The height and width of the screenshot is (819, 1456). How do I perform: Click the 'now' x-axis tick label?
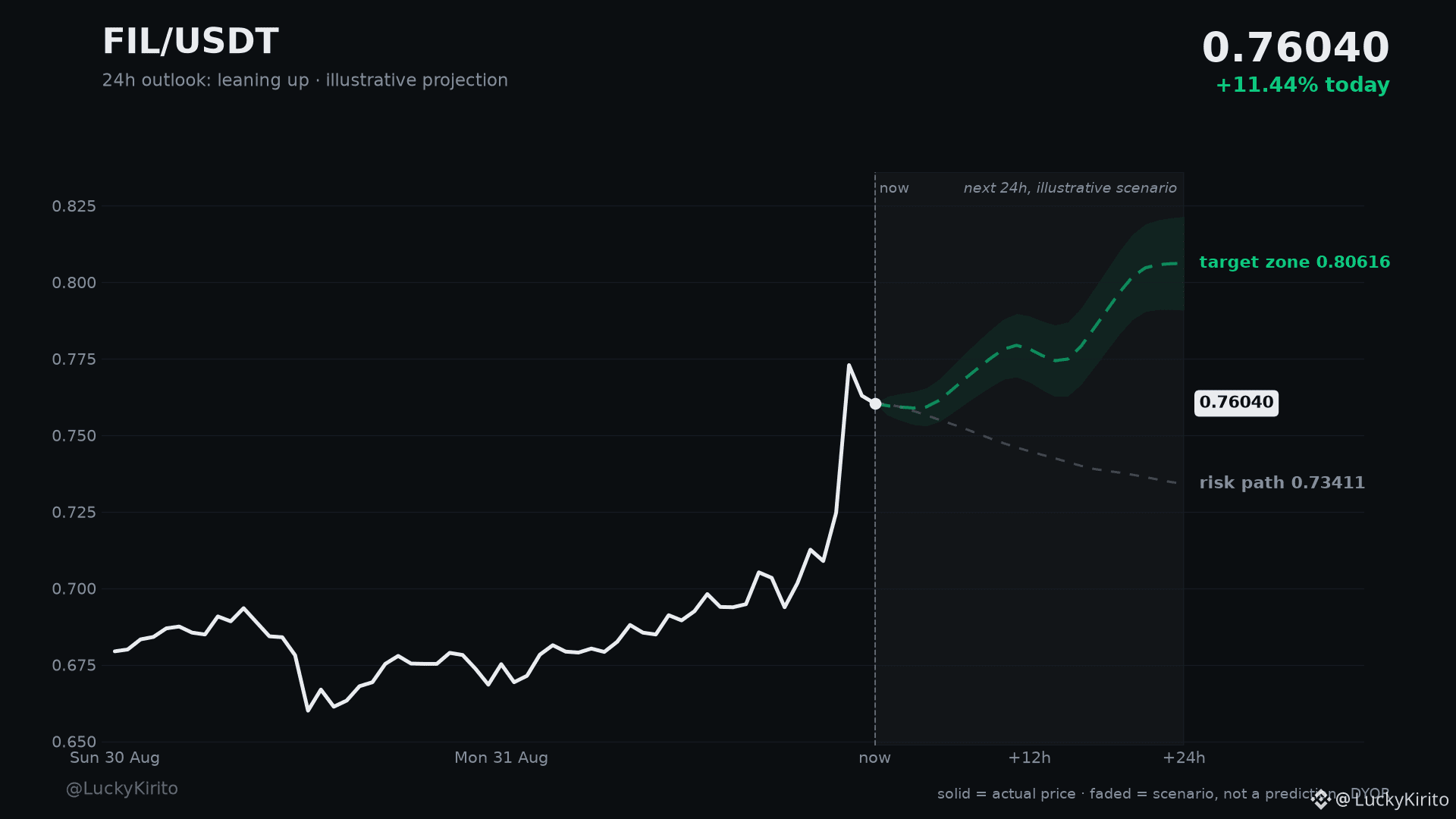point(874,758)
